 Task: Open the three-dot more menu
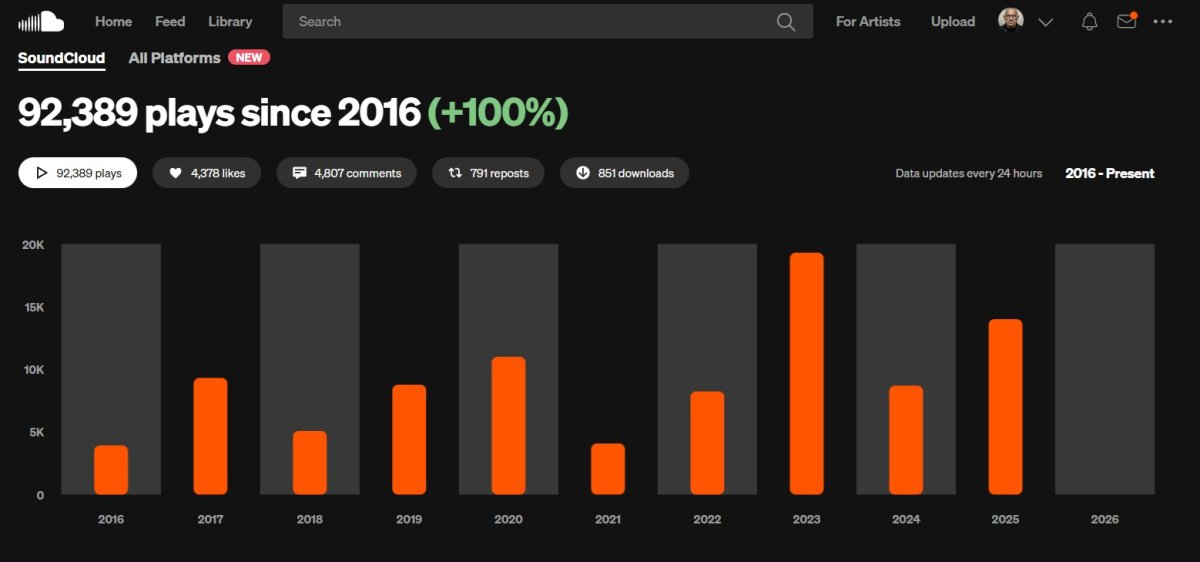tap(1163, 21)
